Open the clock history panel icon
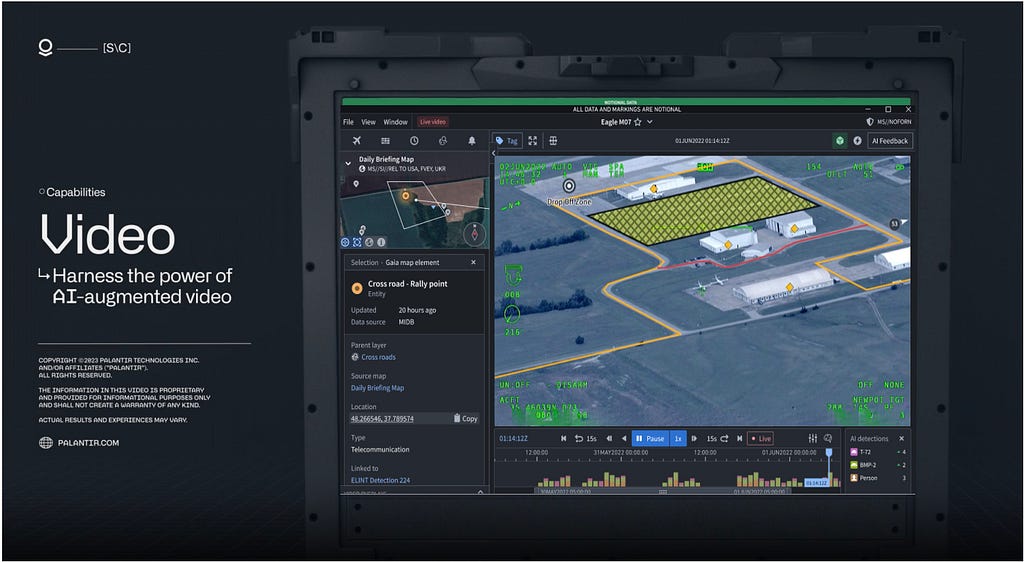Viewport: 1024px width, 562px height. coord(414,141)
